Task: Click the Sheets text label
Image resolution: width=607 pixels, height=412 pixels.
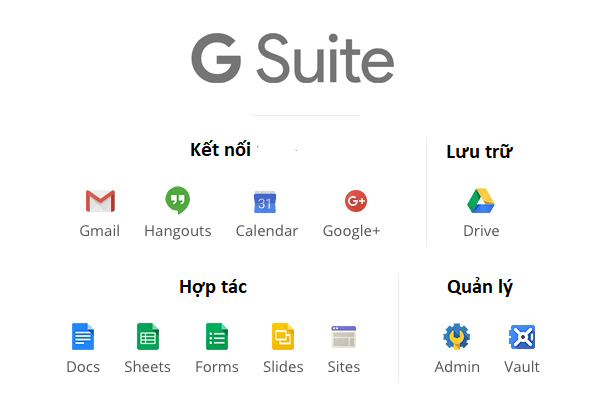Action: pyautogui.click(x=147, y=367)
